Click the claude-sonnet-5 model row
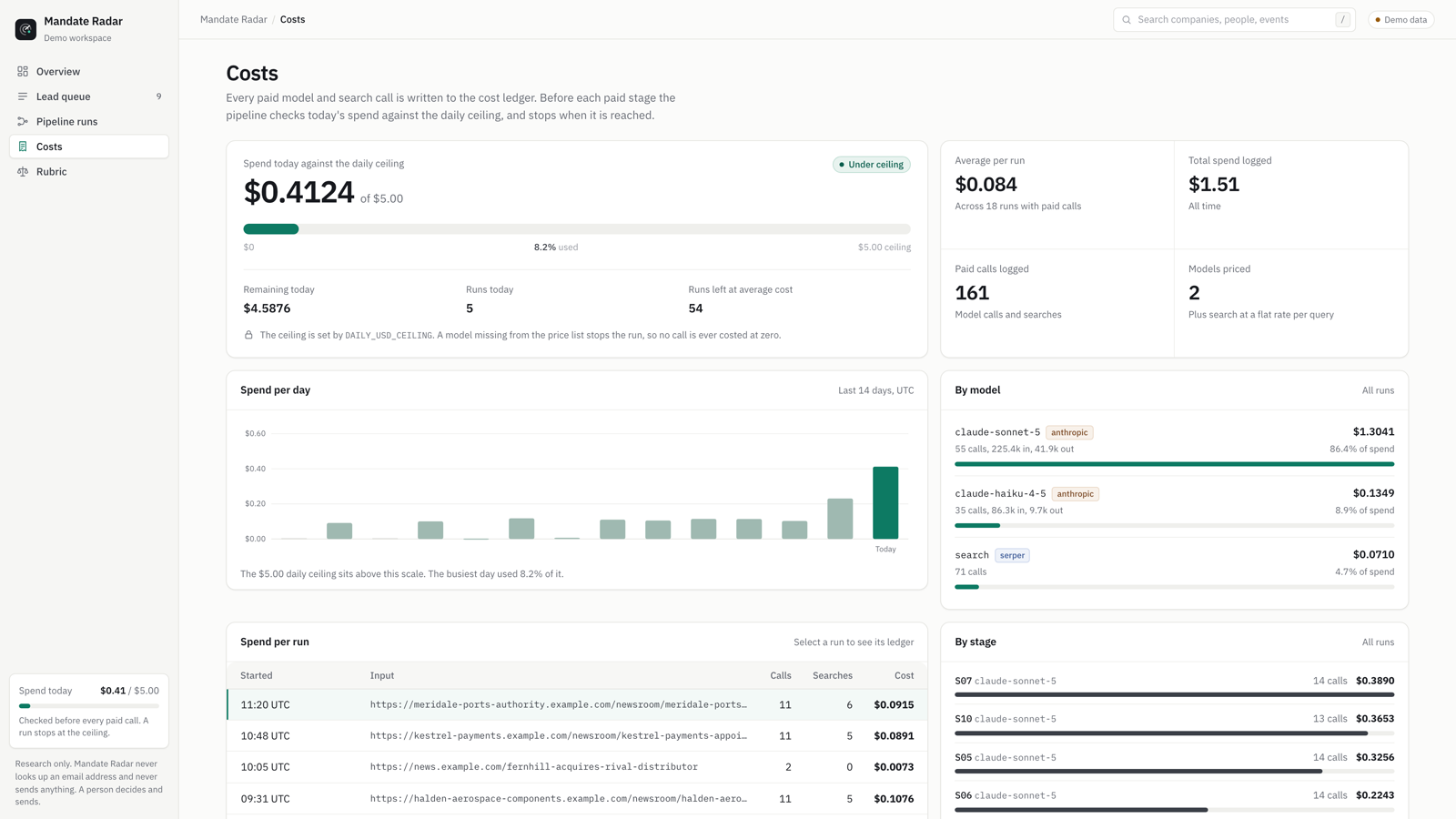Image resolution: width=1456 pixels, height=819 pixels. (x=1174, y=447)
